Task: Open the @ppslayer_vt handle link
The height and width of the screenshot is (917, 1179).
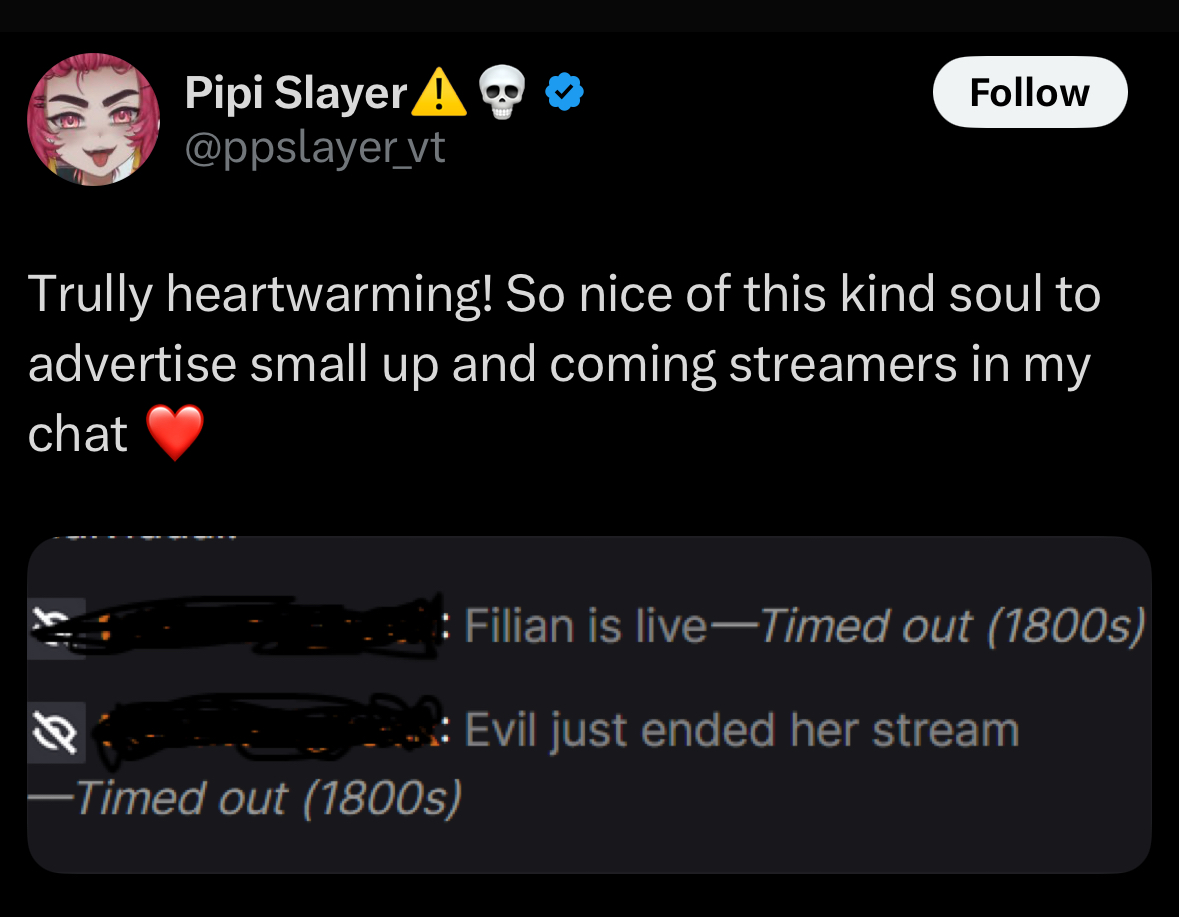Action: (x=314, y=149)
